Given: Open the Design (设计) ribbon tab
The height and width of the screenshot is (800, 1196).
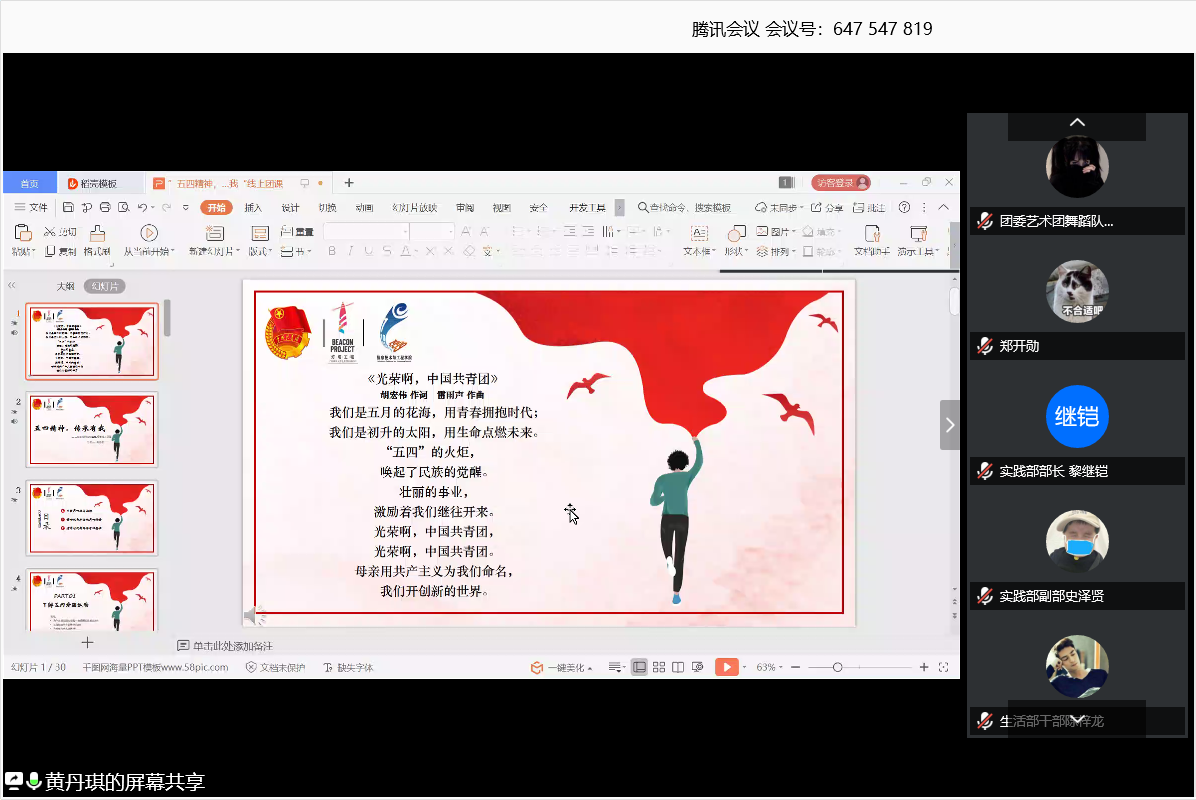Looking at the screenshot, I should (x=290, y=208).
